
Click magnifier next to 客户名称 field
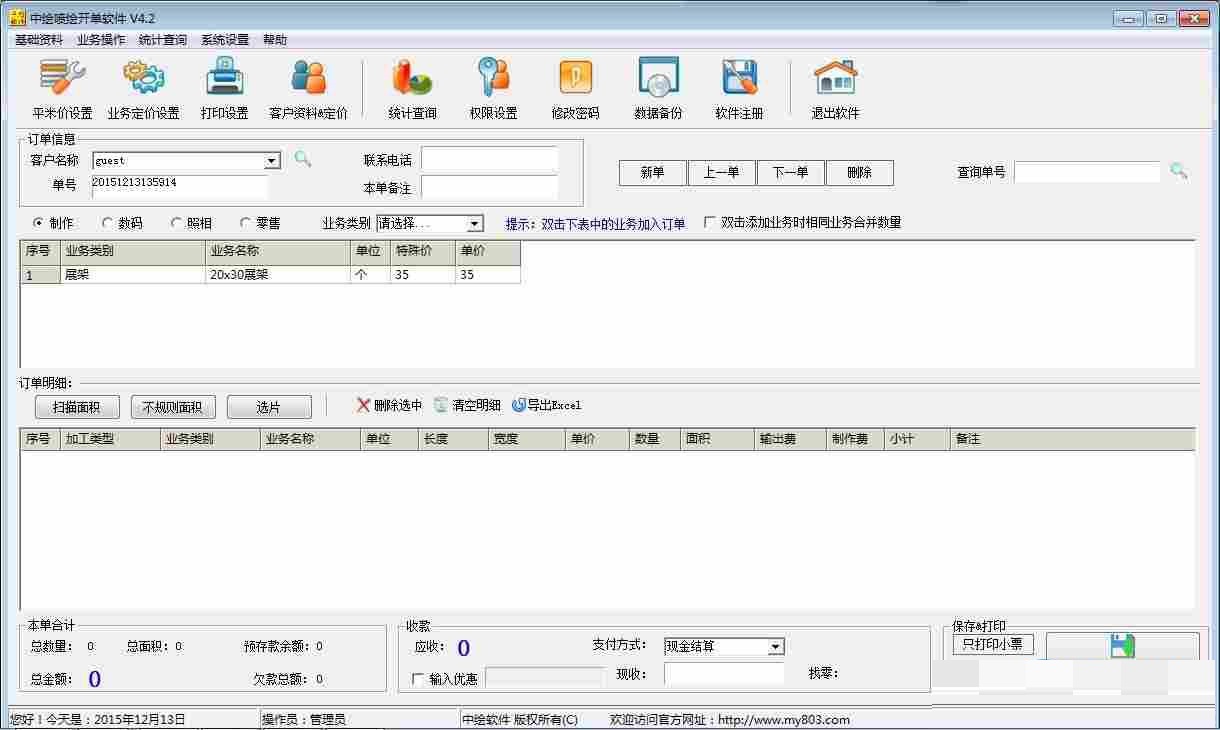tap(302, 159)
